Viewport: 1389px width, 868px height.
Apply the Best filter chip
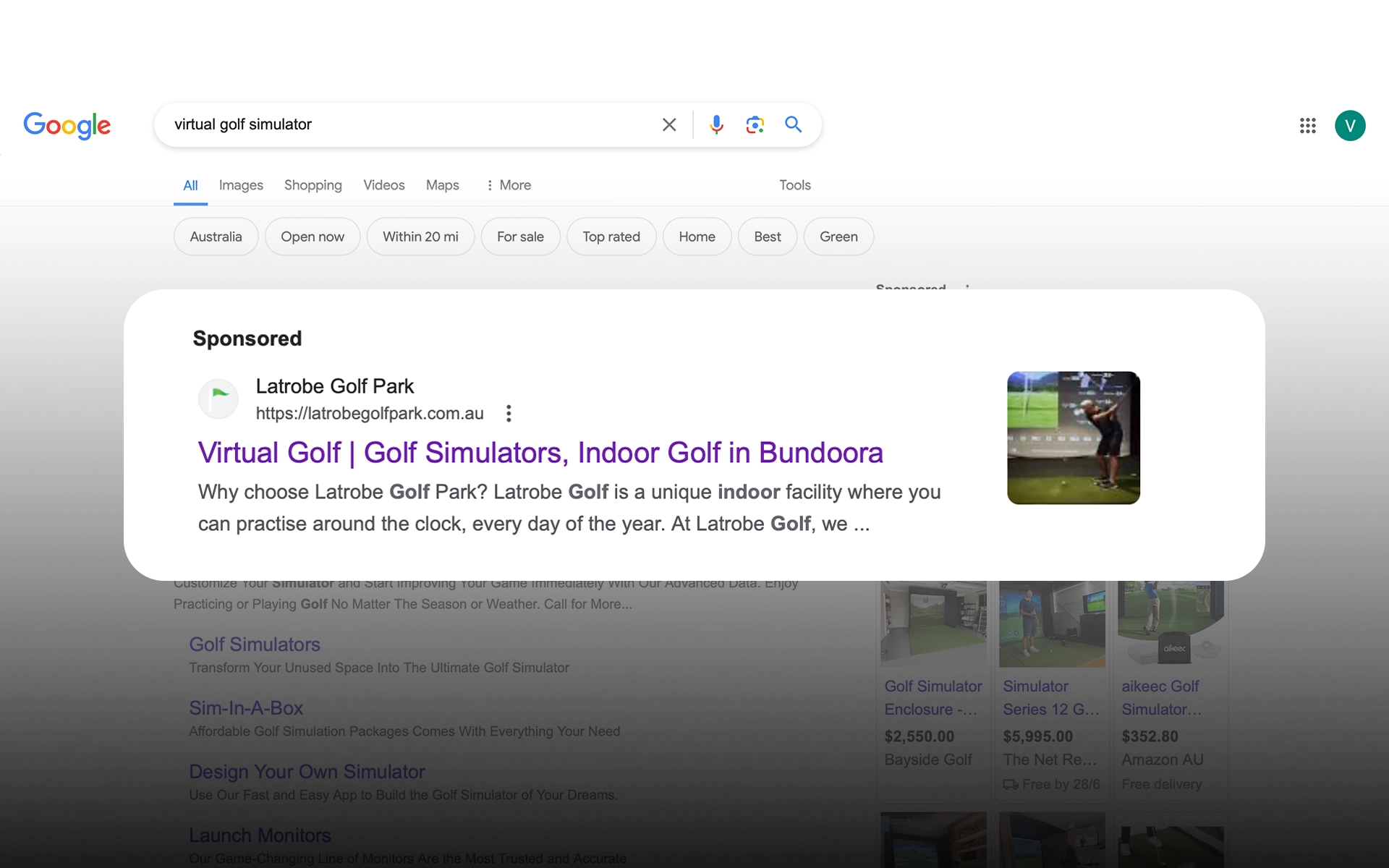(768, 237)
